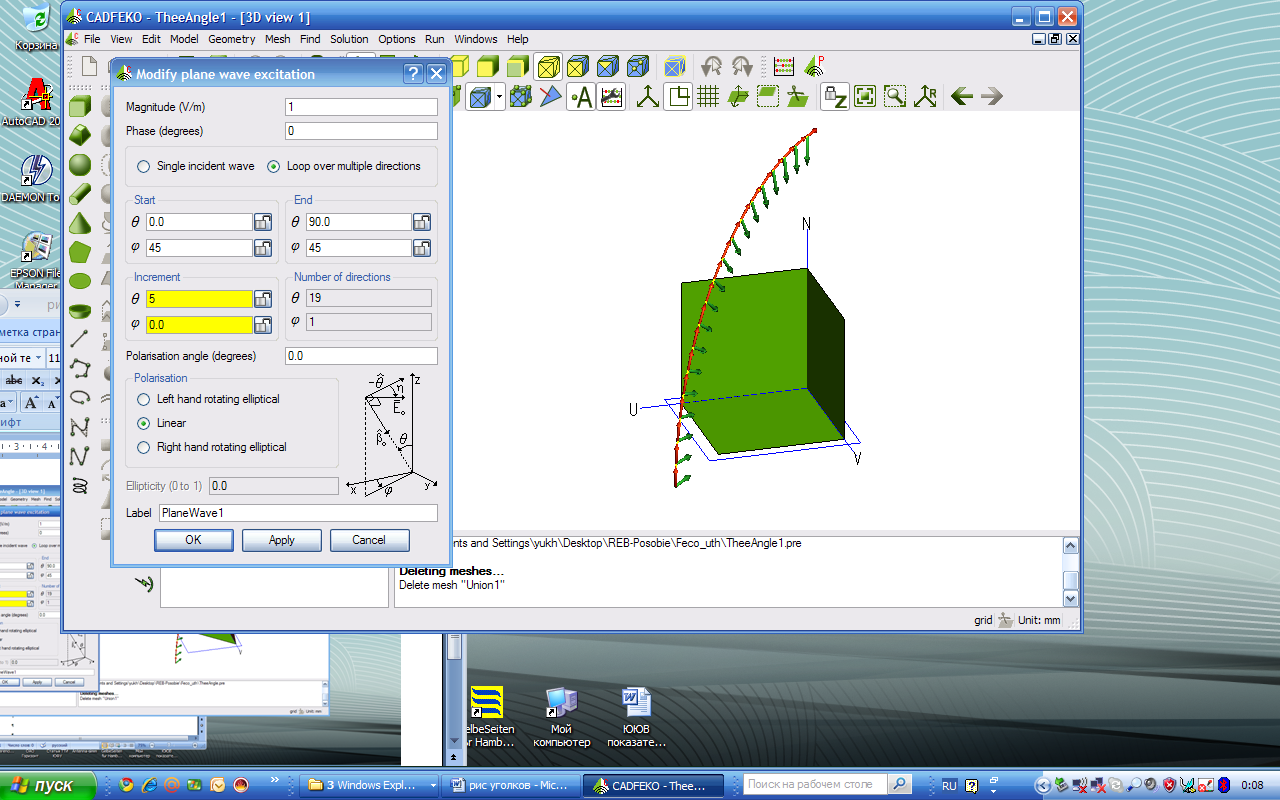Switch to the 'рис уголков' Word taskbar button

coord(512,786)
